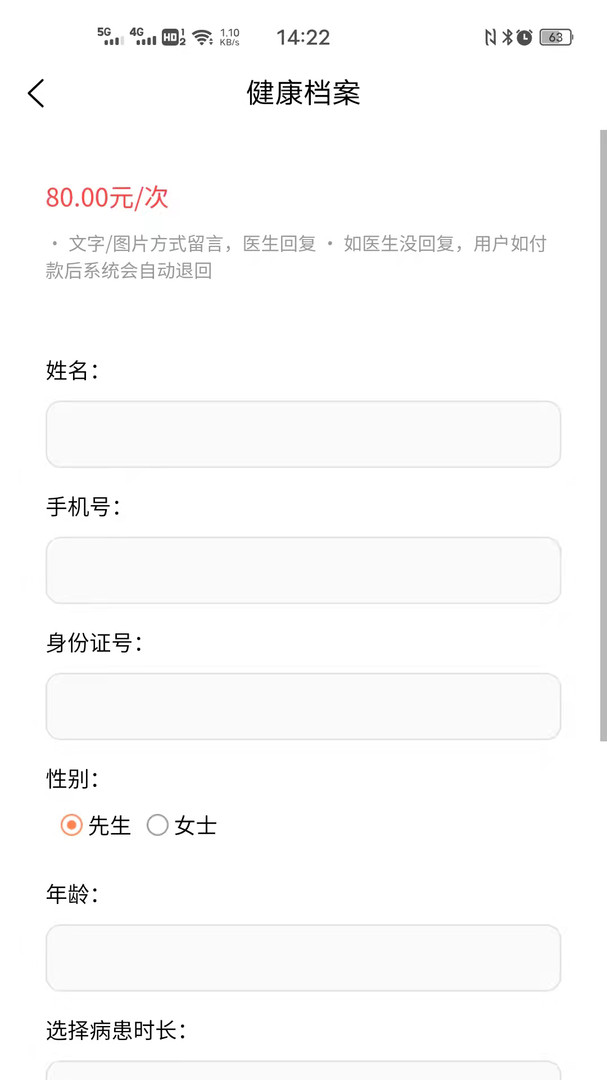Tap the 4G signal strength icon

143,37
